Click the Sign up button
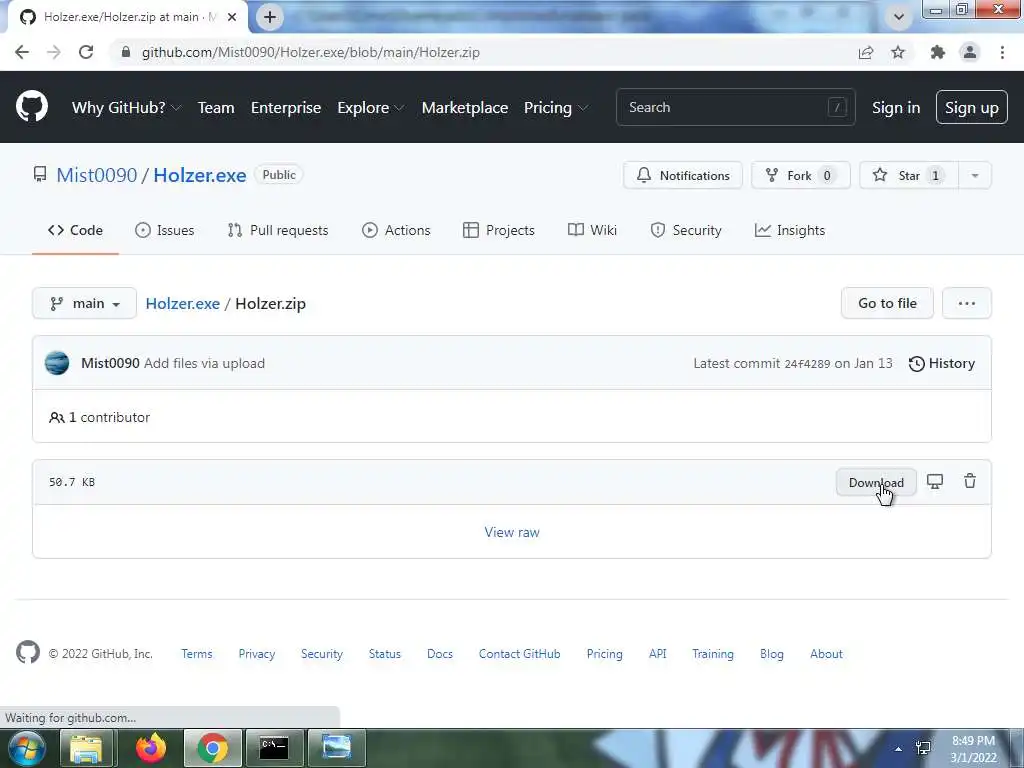This screenshot has width=1024, height=768. 971,107
